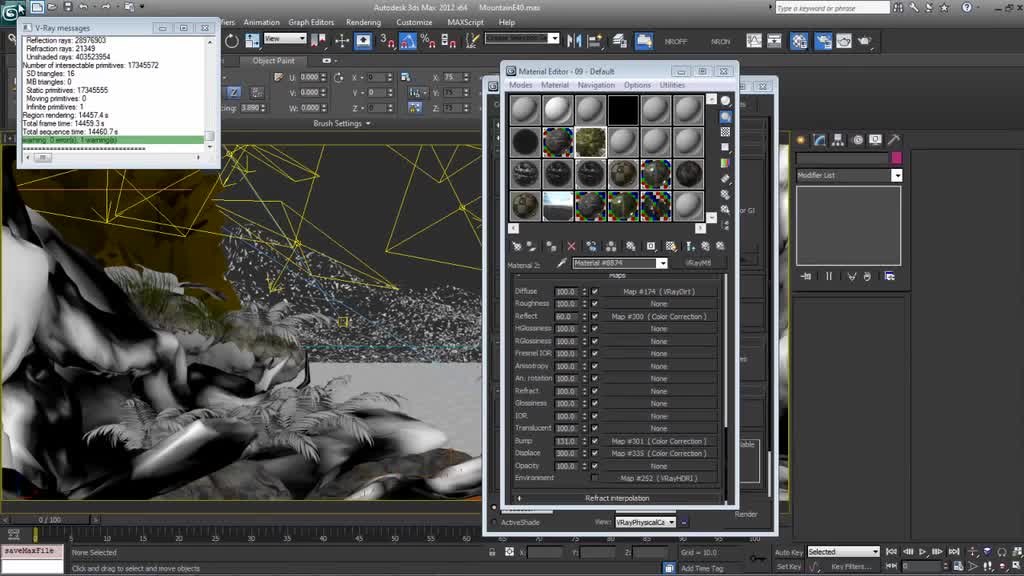The height and width of the screenshot is (576, 1024).
Task: Toggle the Percent Snap icon
Action: click(x=428, y=41)
